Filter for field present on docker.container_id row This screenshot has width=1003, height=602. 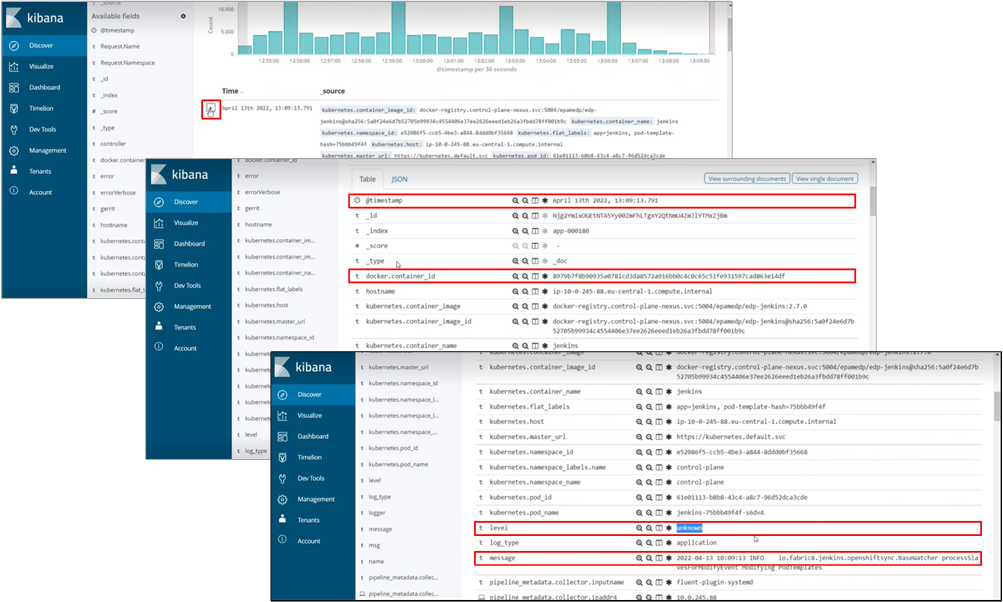click(x=545, y=276)
